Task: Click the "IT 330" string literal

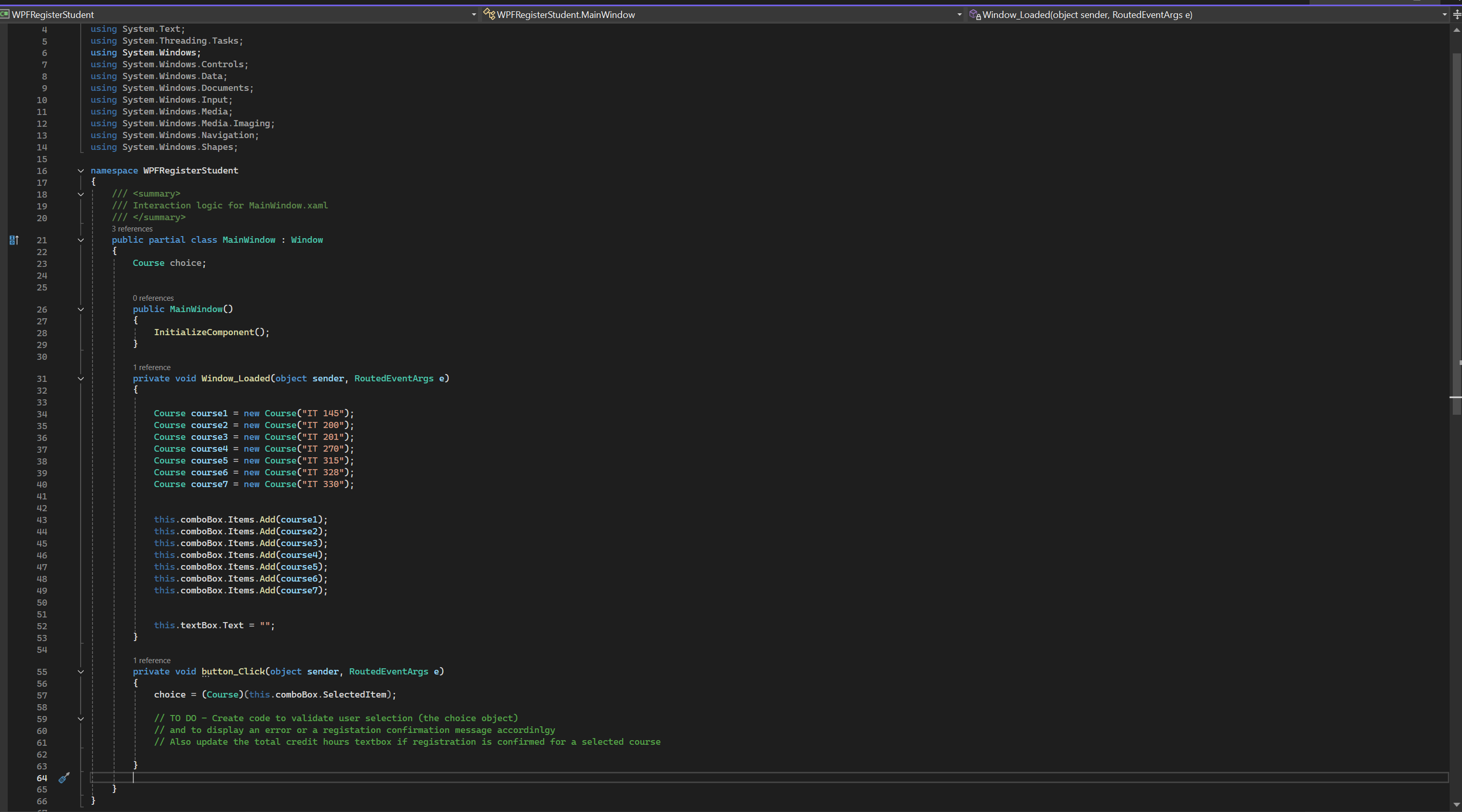Action: point(322,485)
